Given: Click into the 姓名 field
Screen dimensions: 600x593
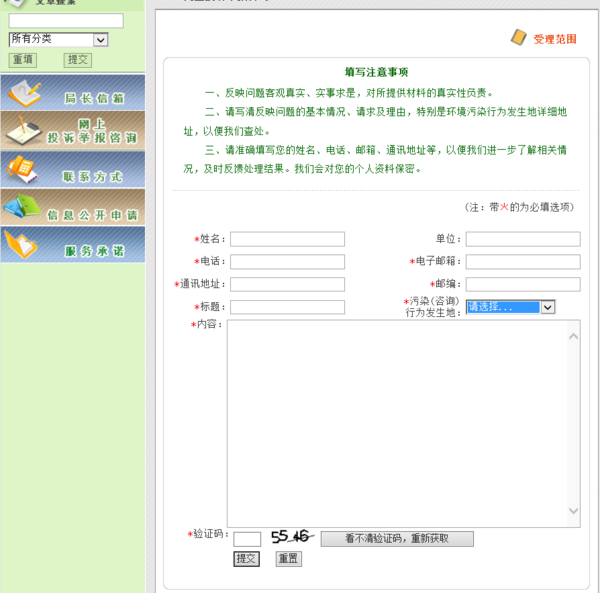Looking at the screenshot, I should pos(287,239).
